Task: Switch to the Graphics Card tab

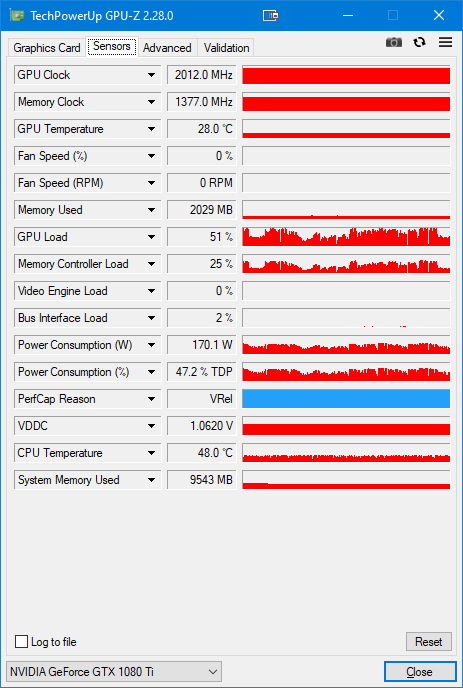Action: 47,48
